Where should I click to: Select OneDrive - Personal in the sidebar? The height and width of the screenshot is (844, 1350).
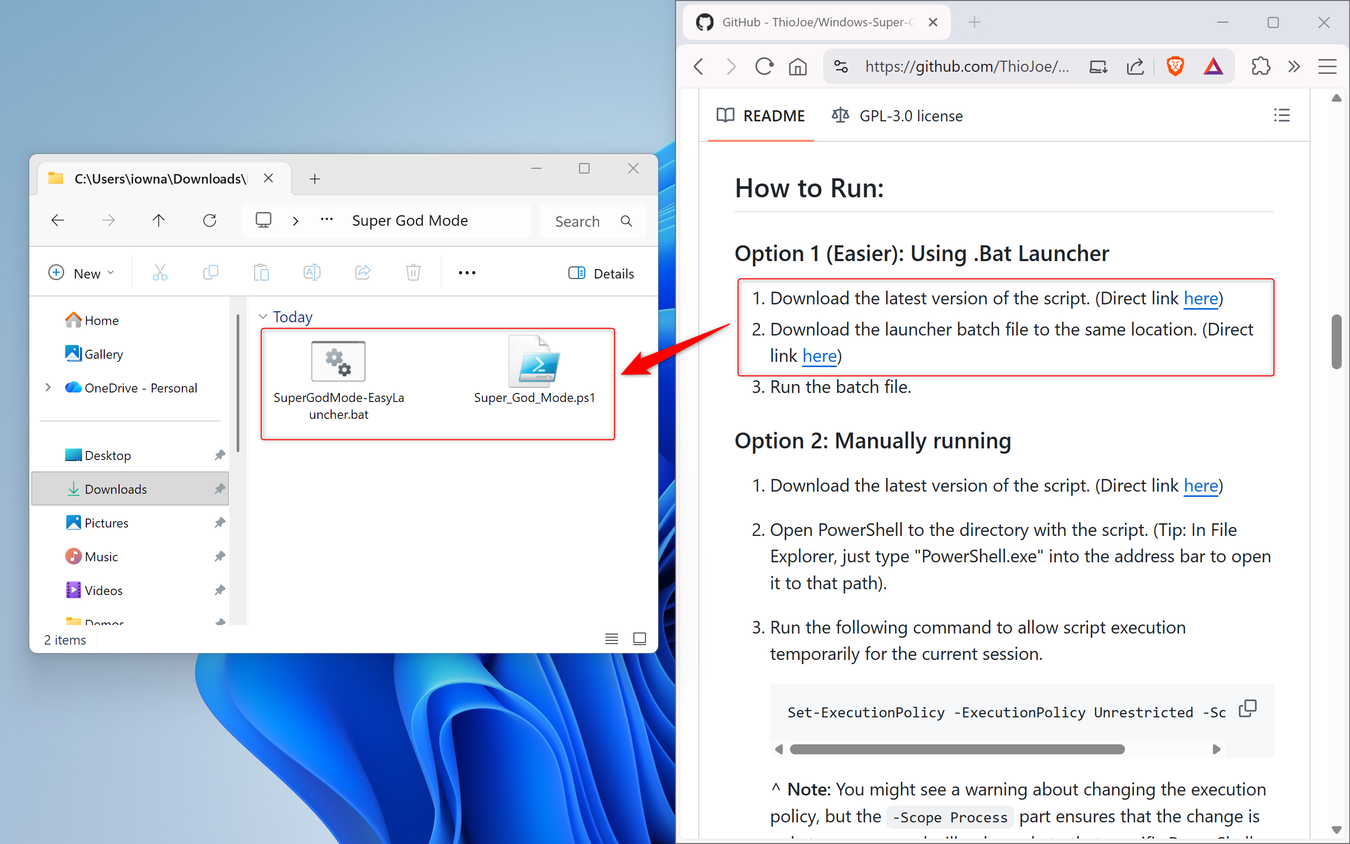[131, 388]
